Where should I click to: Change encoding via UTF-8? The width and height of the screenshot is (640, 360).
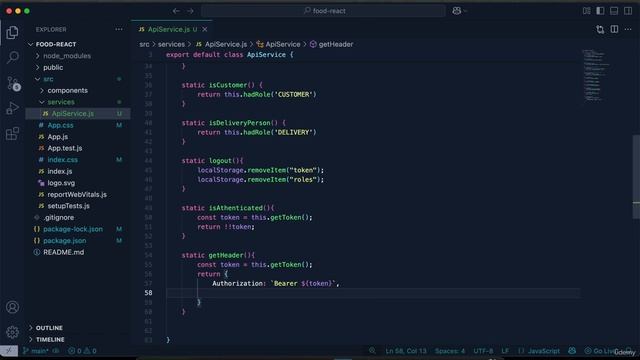coord(483,351)
